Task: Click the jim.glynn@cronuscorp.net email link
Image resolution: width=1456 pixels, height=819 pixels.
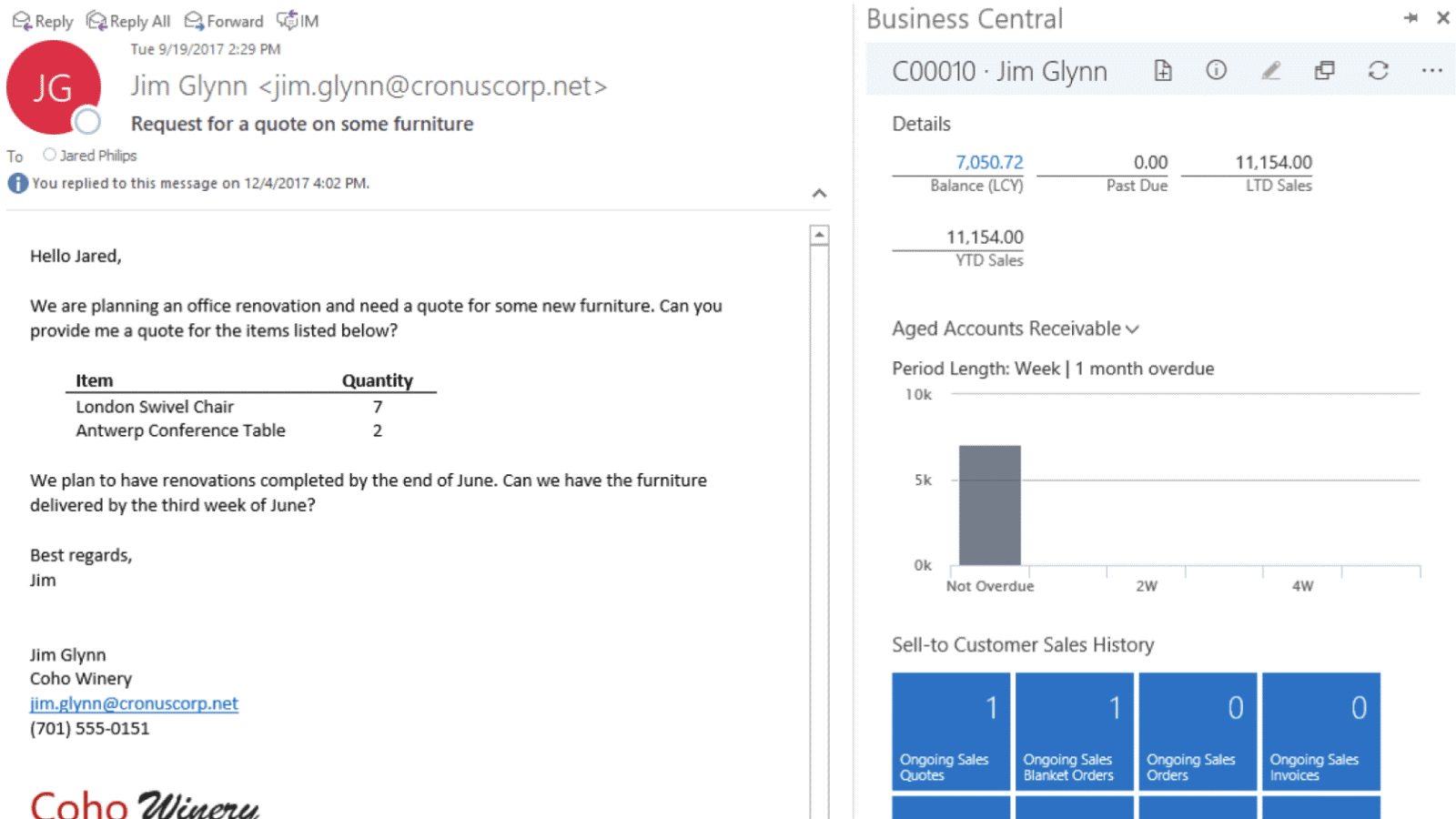Action: (x=134, y=703)
